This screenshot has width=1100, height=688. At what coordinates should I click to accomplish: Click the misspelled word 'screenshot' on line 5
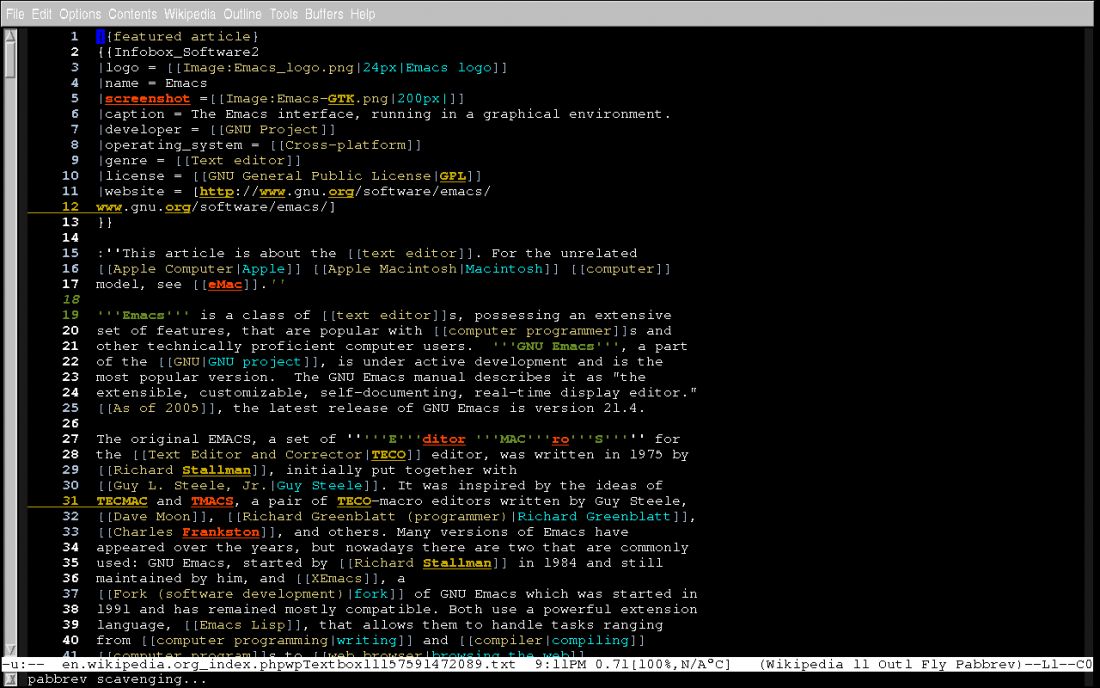(147, 98)
